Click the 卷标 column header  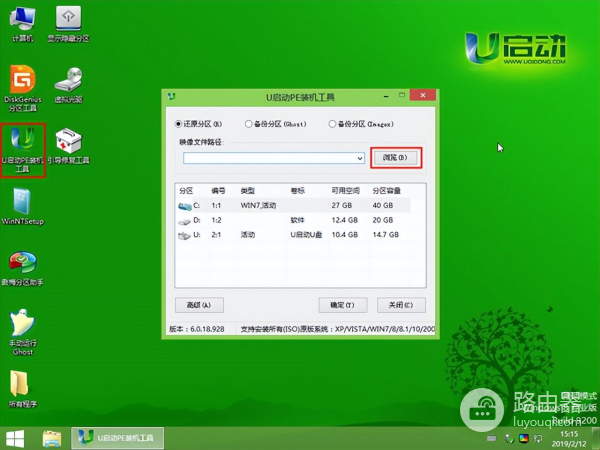point(298,191)
